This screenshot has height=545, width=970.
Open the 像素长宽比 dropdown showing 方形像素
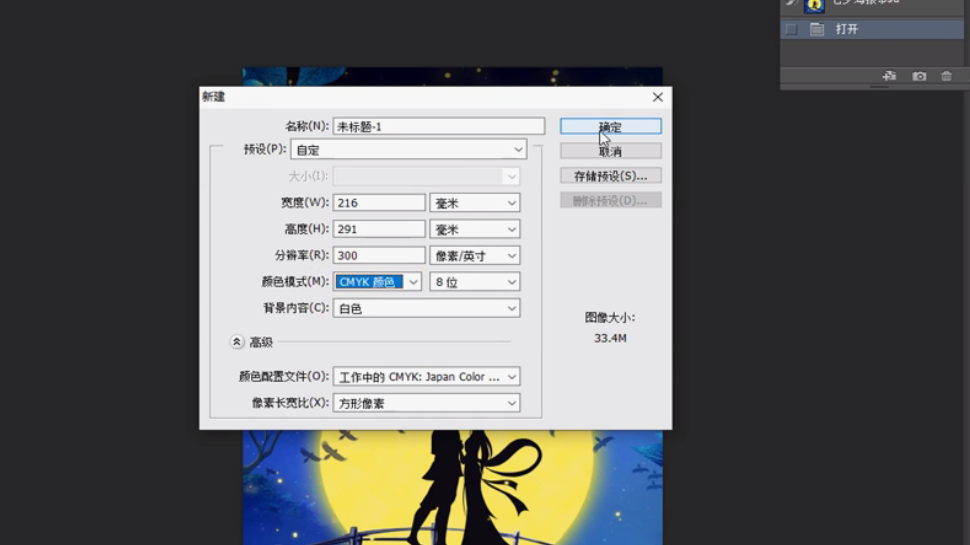[x=426, y=403]
